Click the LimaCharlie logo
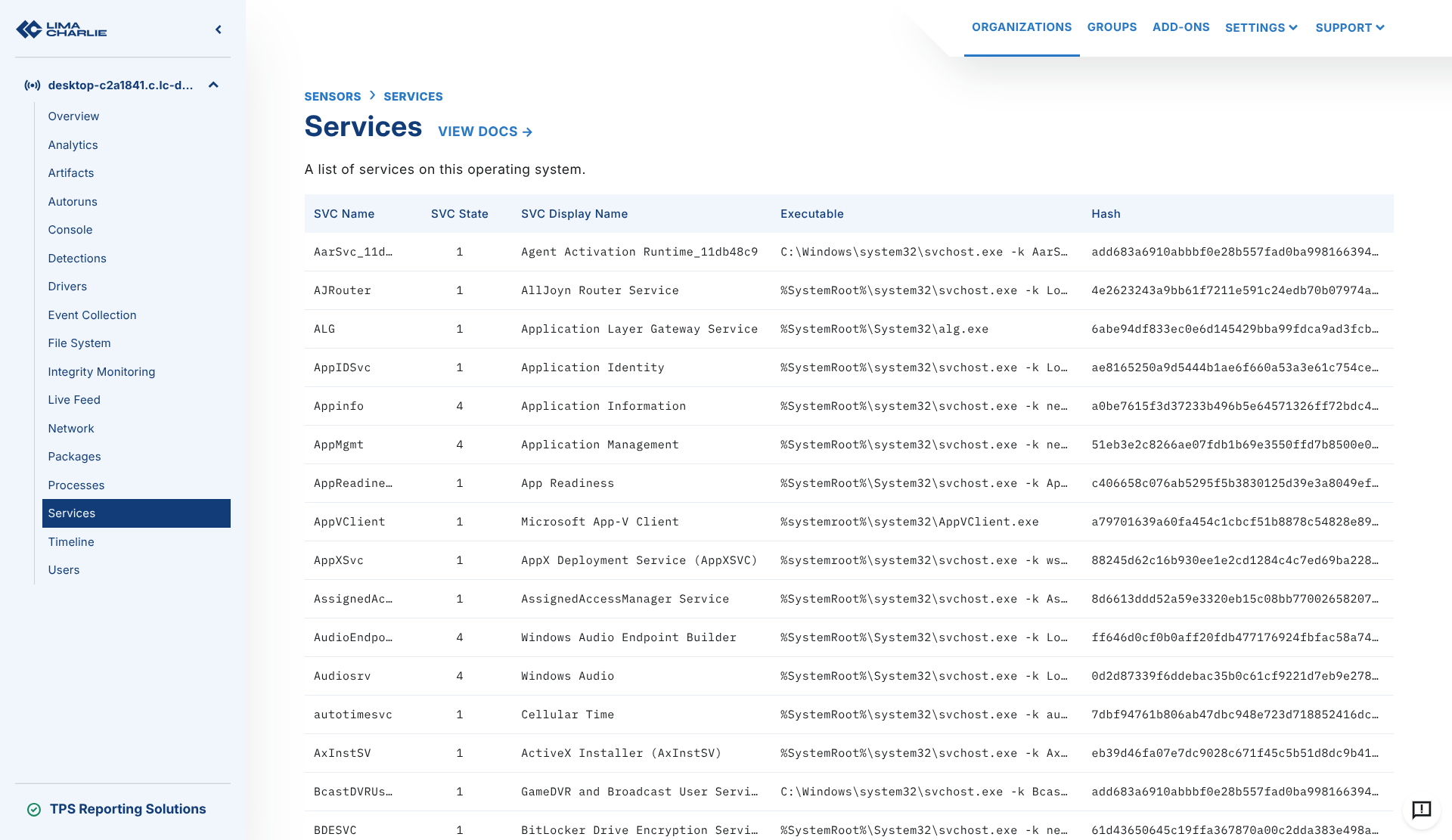Viewport: 1452px width, 840px height. pos(61,29)
